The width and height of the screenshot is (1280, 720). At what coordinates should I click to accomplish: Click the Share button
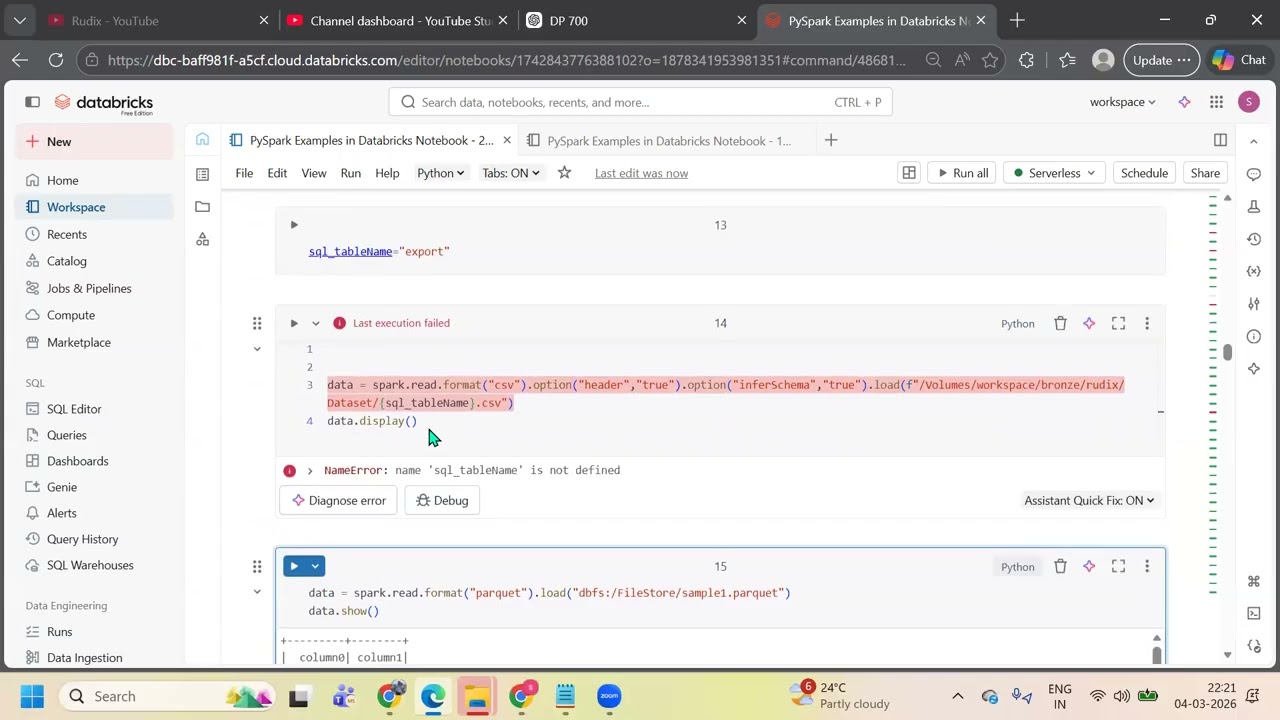click(1205, 173)
